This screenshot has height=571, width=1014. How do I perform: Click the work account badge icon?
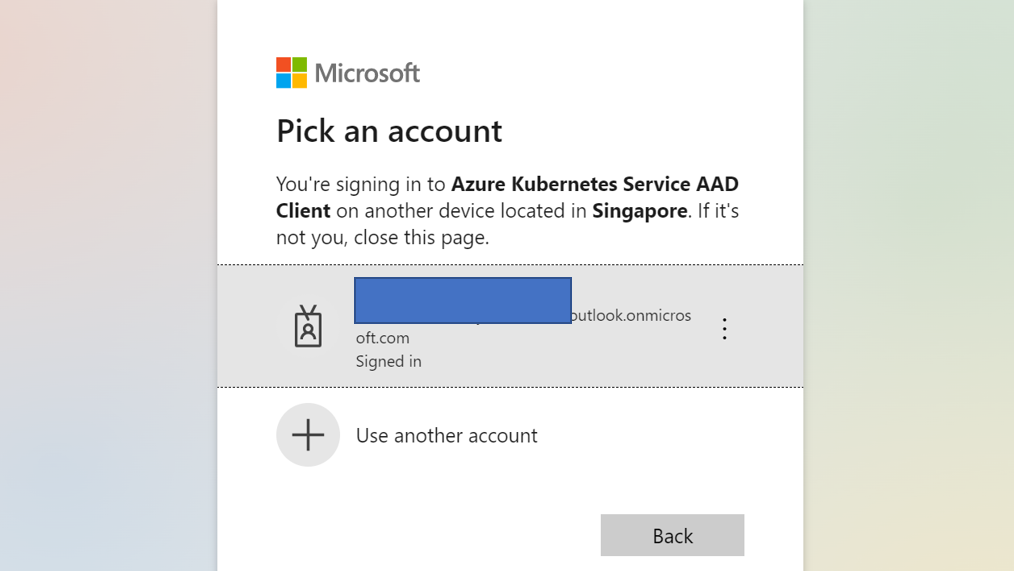(x=308, y=326)
